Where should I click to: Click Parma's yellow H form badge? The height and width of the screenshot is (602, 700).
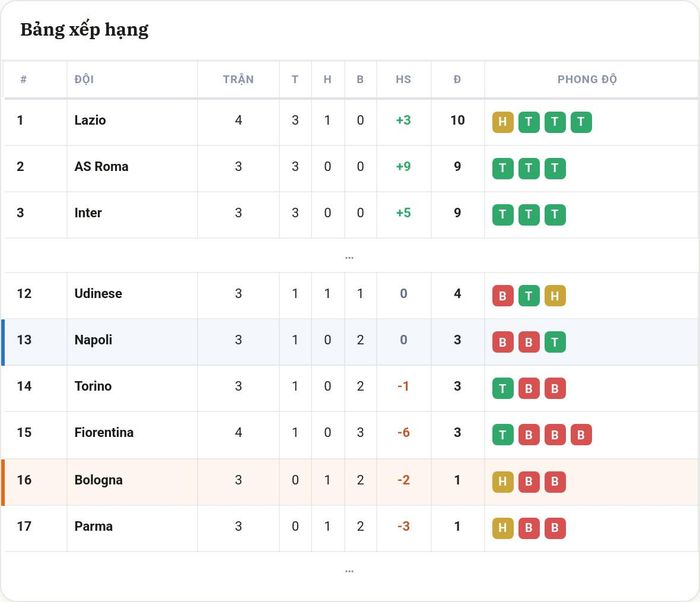[x=503, y=528]
